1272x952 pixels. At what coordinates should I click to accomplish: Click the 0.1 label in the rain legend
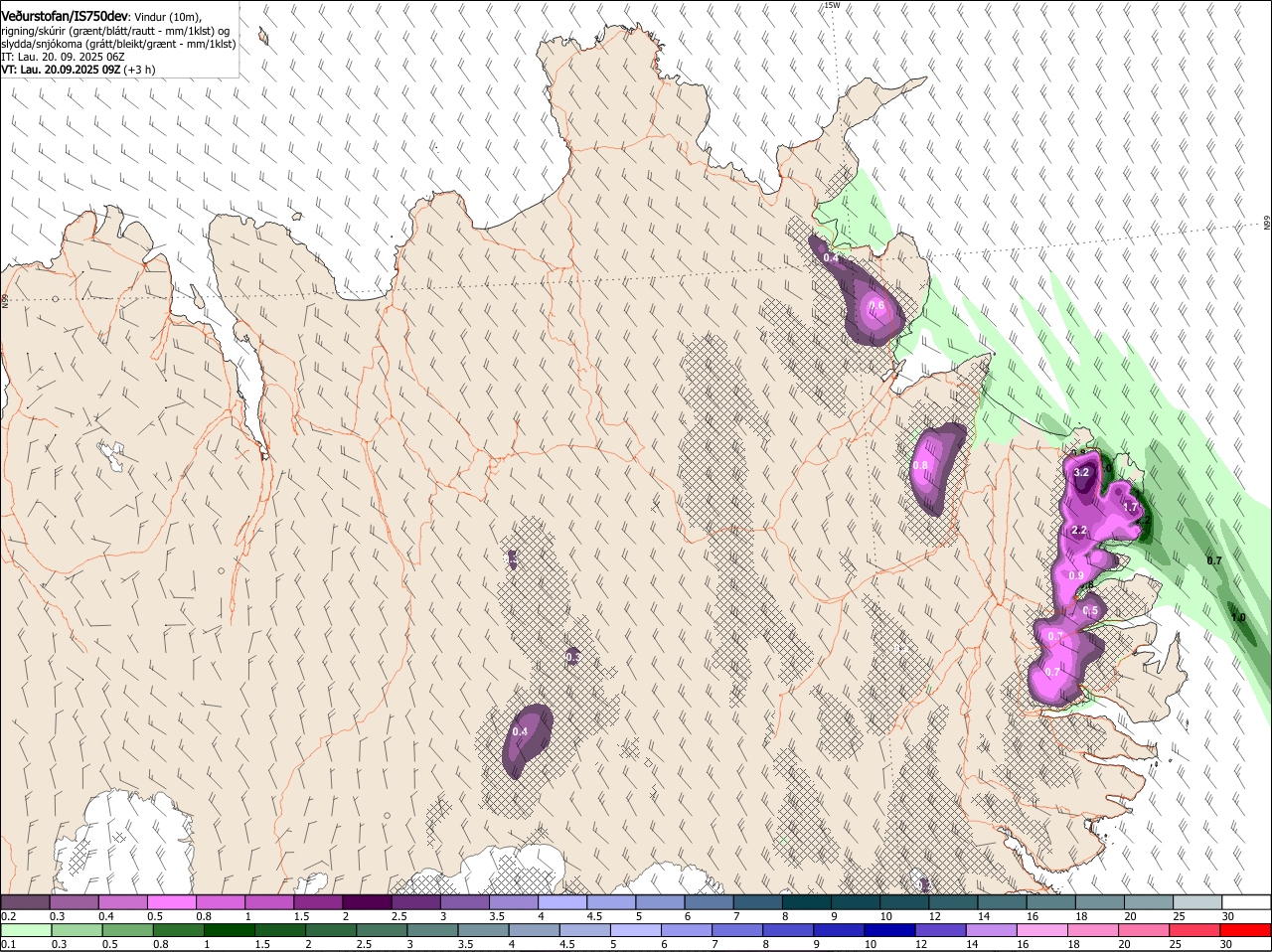[9, 943]
